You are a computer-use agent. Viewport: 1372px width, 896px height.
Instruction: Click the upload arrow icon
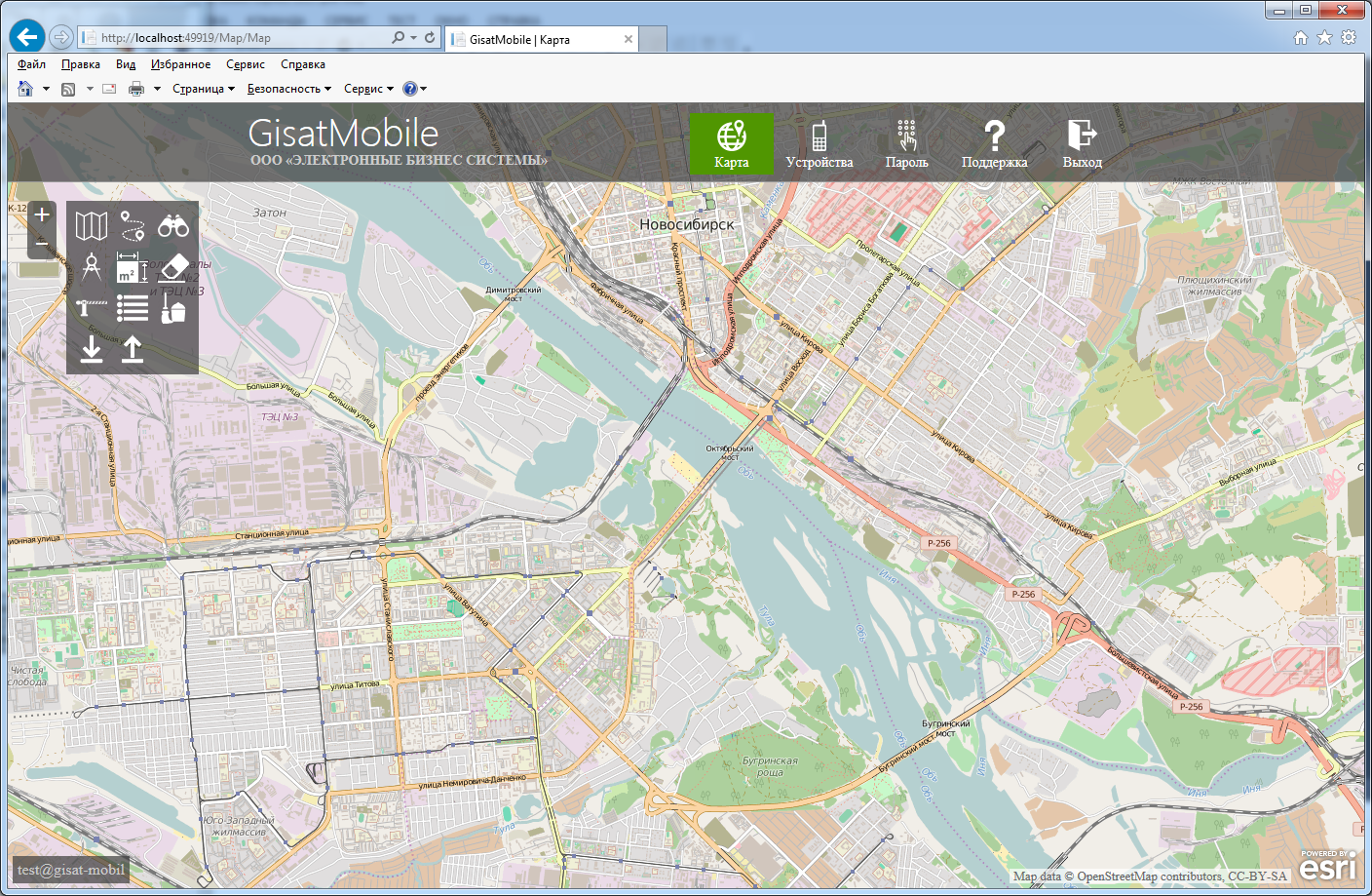coord(133,349)
